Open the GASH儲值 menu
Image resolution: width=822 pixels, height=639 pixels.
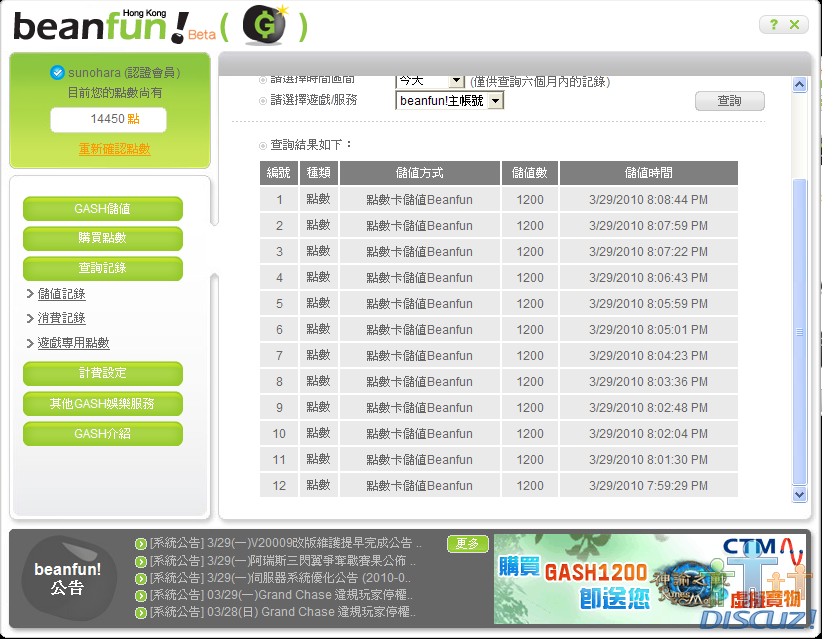pyautogui.click(x=103, y=209)
